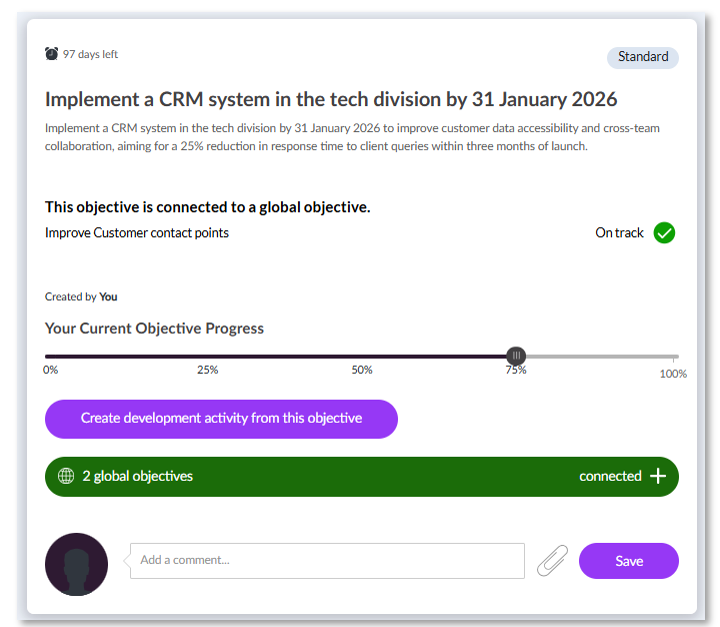The width and height of the screenshot is (720, 627).
Task: Click into the Add a comment field
Action: coord(327,561)
